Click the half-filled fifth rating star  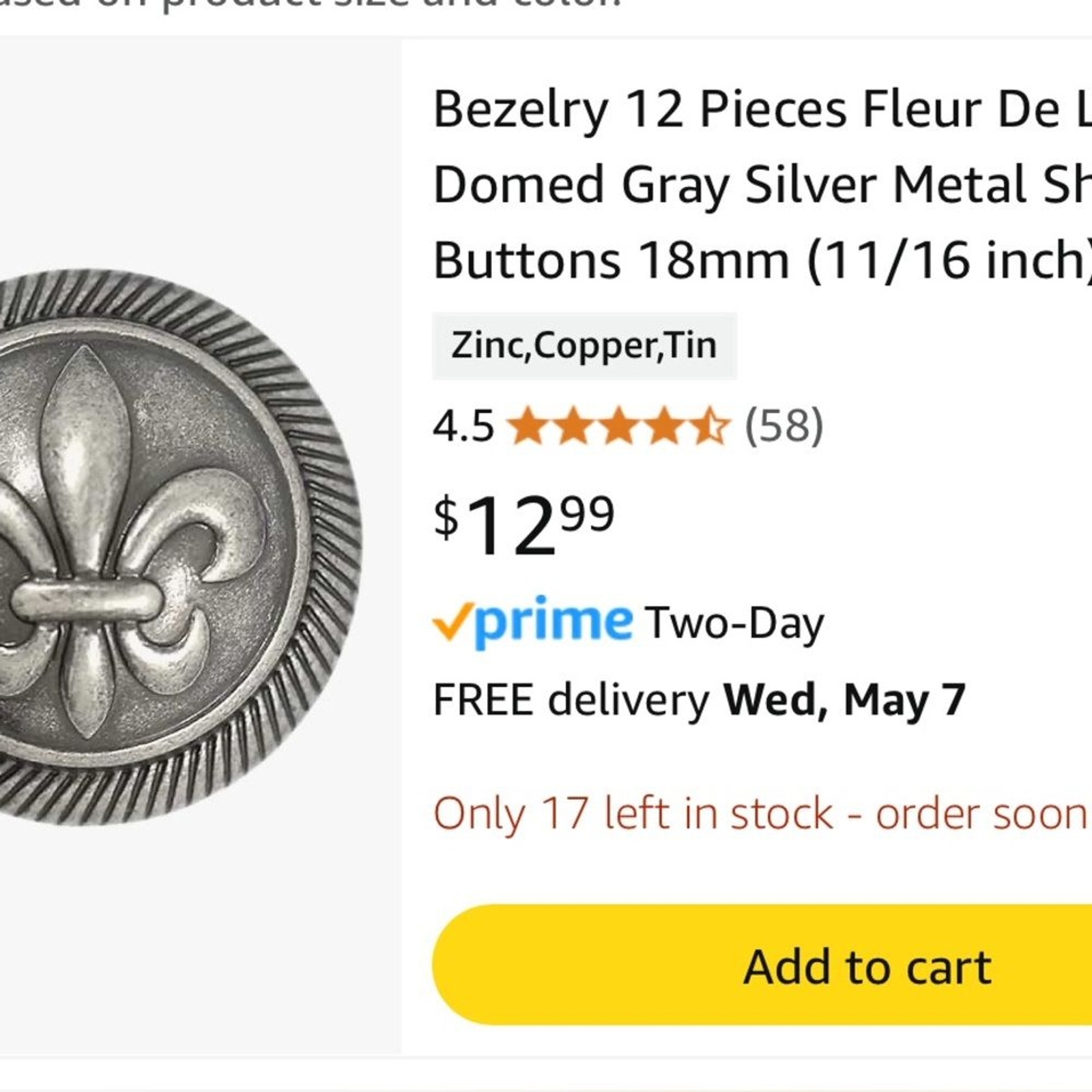(708, 426)
